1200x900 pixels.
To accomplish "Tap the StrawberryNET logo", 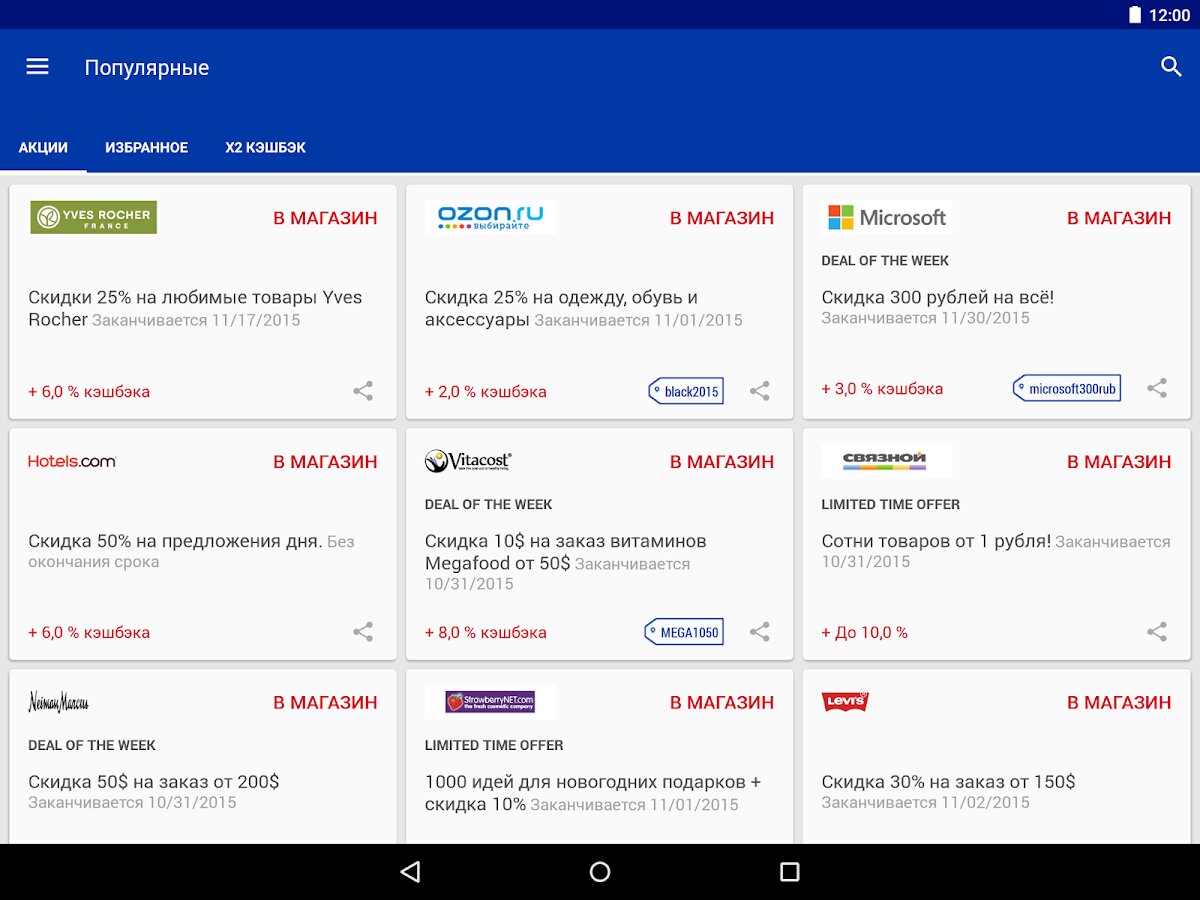I will (x=490, y=702).
